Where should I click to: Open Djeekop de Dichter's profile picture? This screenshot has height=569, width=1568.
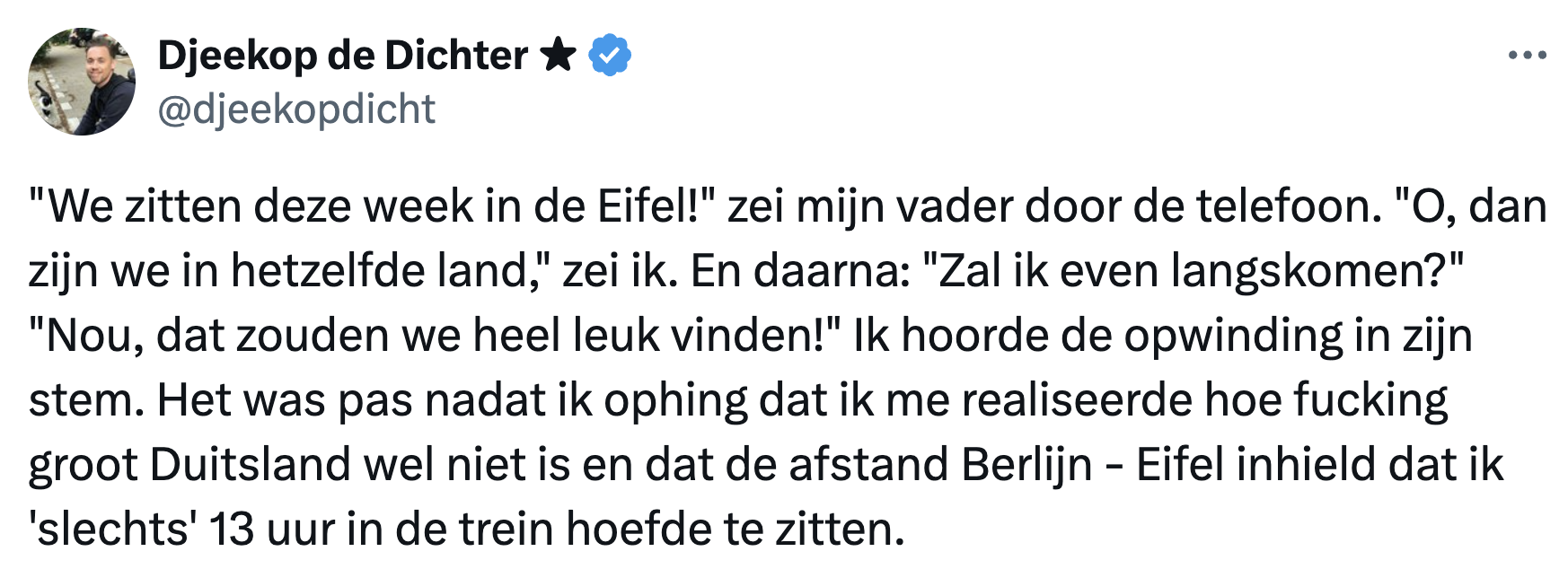click(x=82, y=82)
